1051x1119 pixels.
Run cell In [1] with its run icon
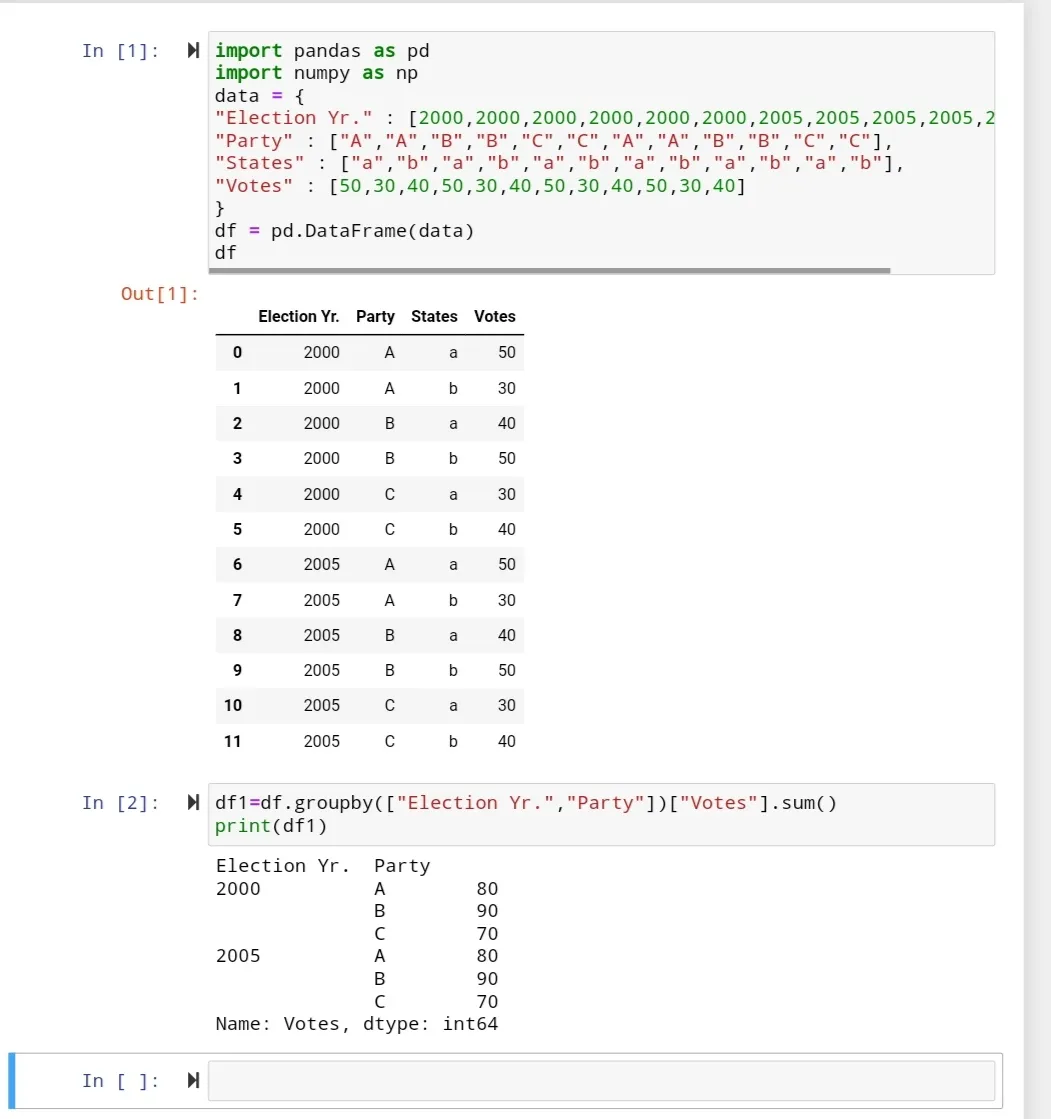pos(193,50)
